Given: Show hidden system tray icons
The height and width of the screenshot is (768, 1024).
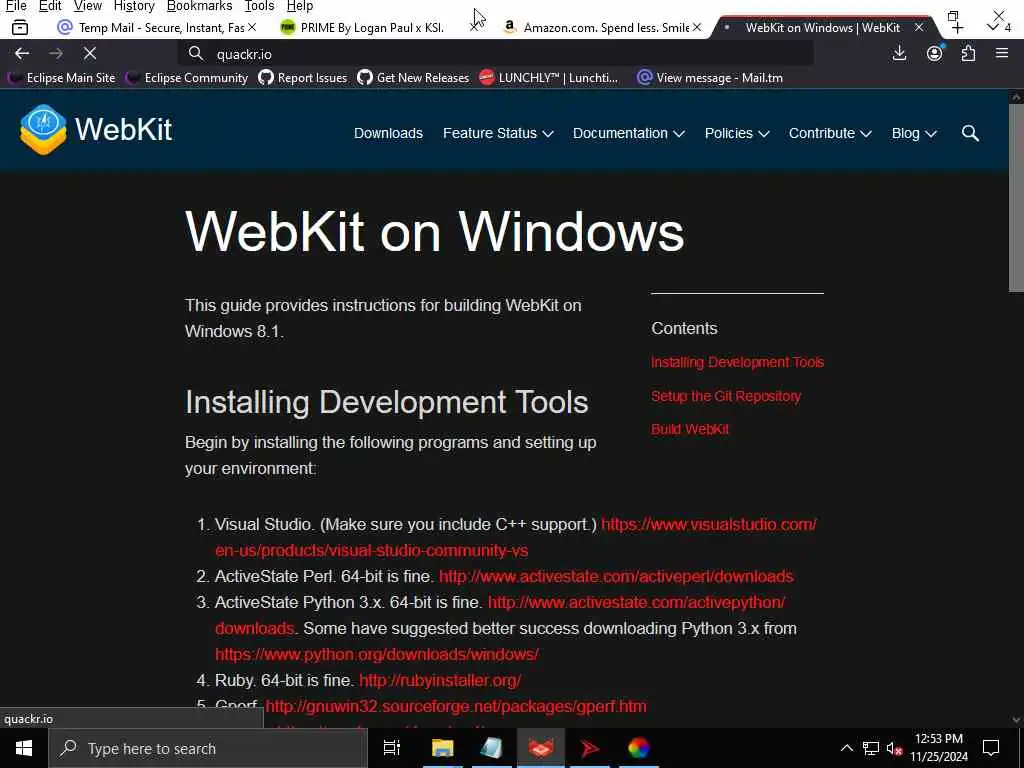Looking at the screenshot, I should tap(846, 748).
